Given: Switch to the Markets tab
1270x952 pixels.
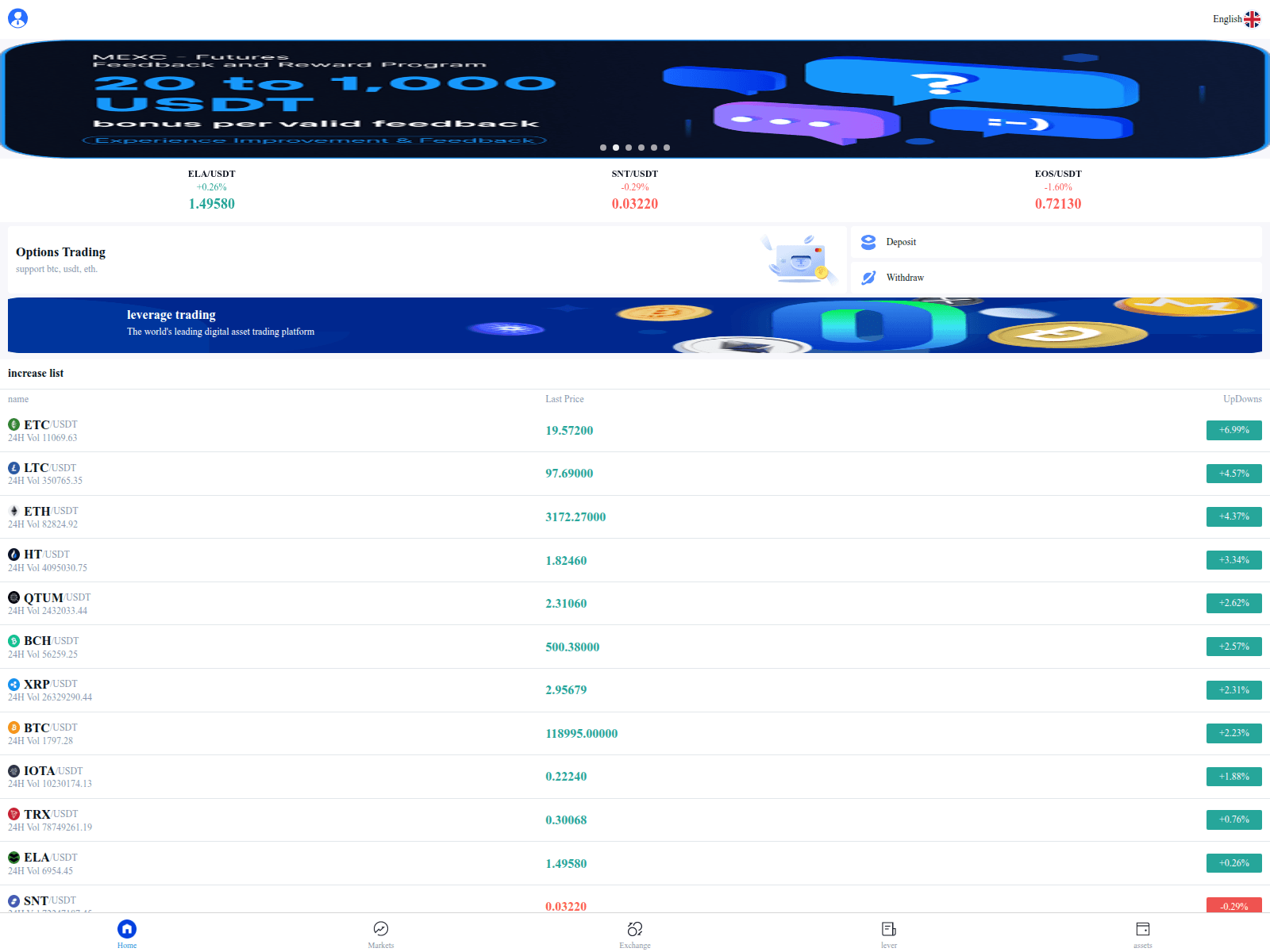Looking at the screenshot, I should click(x=381, y=934).
